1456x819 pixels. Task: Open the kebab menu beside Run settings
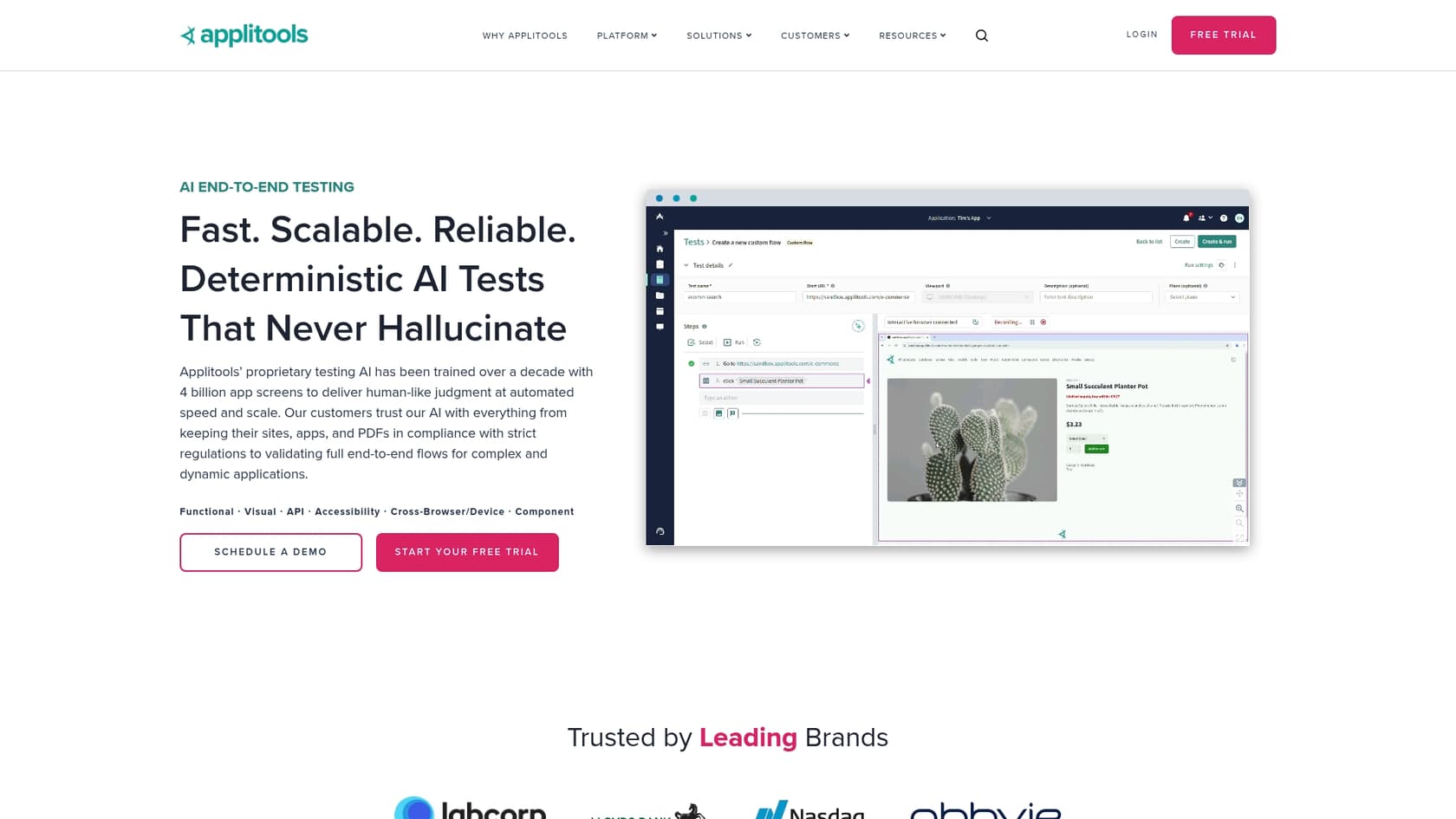1235,265
